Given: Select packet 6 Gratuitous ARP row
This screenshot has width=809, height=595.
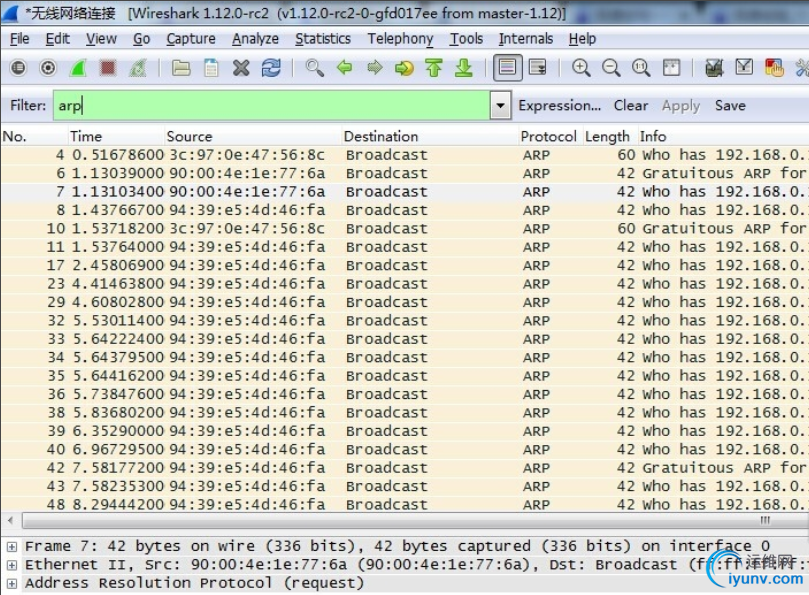Looking at the screenshot, I should (404, 173).
